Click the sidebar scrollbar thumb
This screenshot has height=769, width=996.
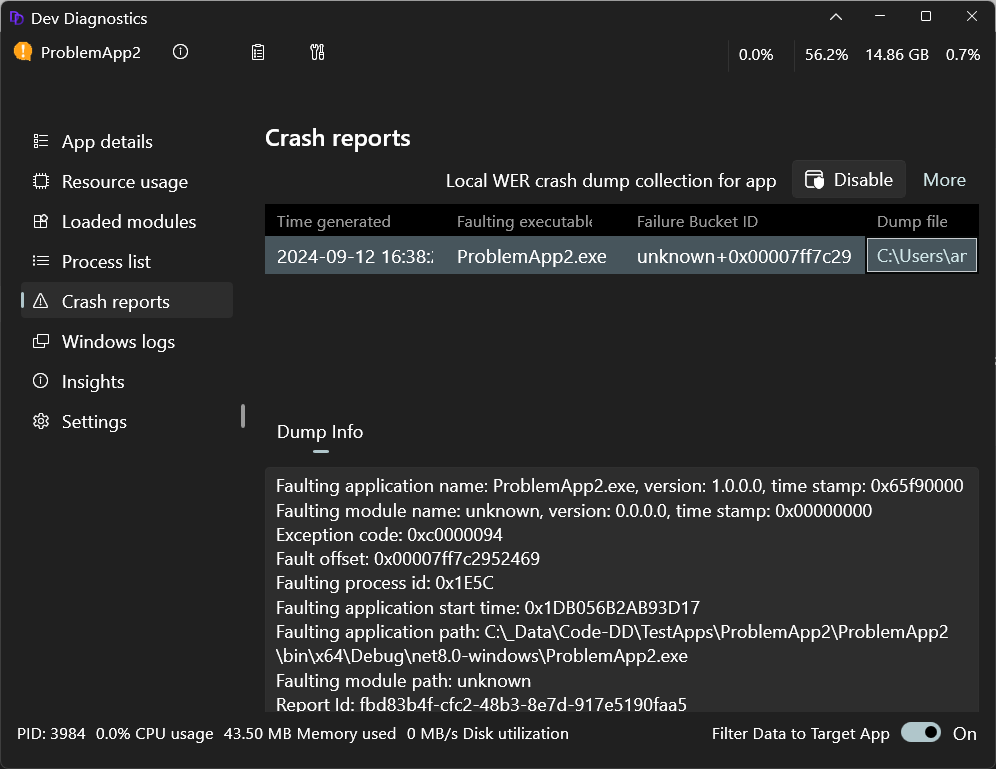243,416
